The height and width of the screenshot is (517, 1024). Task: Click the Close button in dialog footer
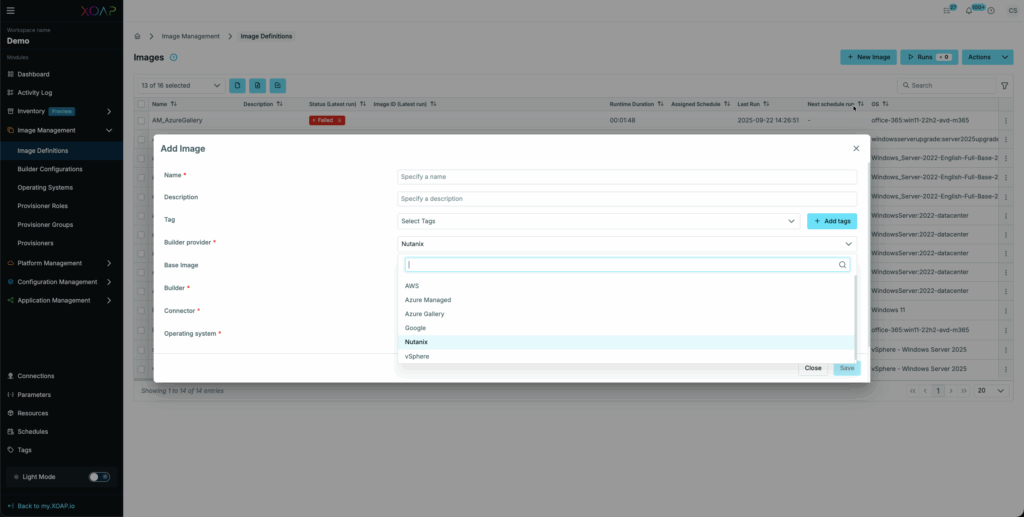pos(813,368)
